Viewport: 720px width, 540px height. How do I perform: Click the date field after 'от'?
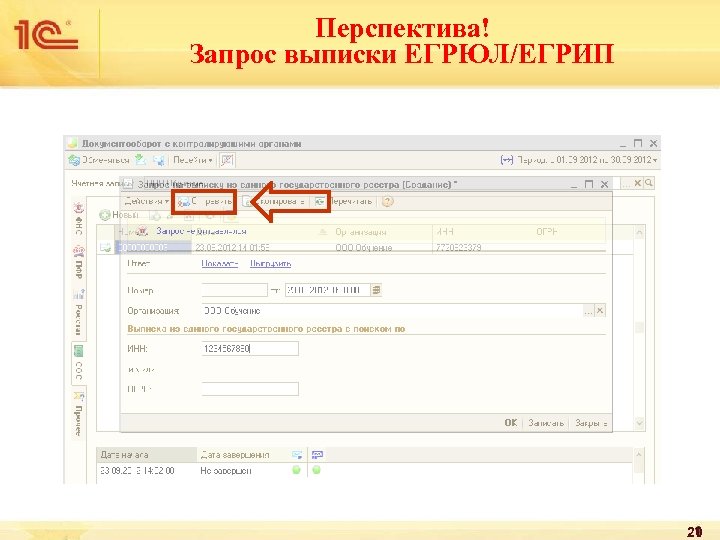327,290
